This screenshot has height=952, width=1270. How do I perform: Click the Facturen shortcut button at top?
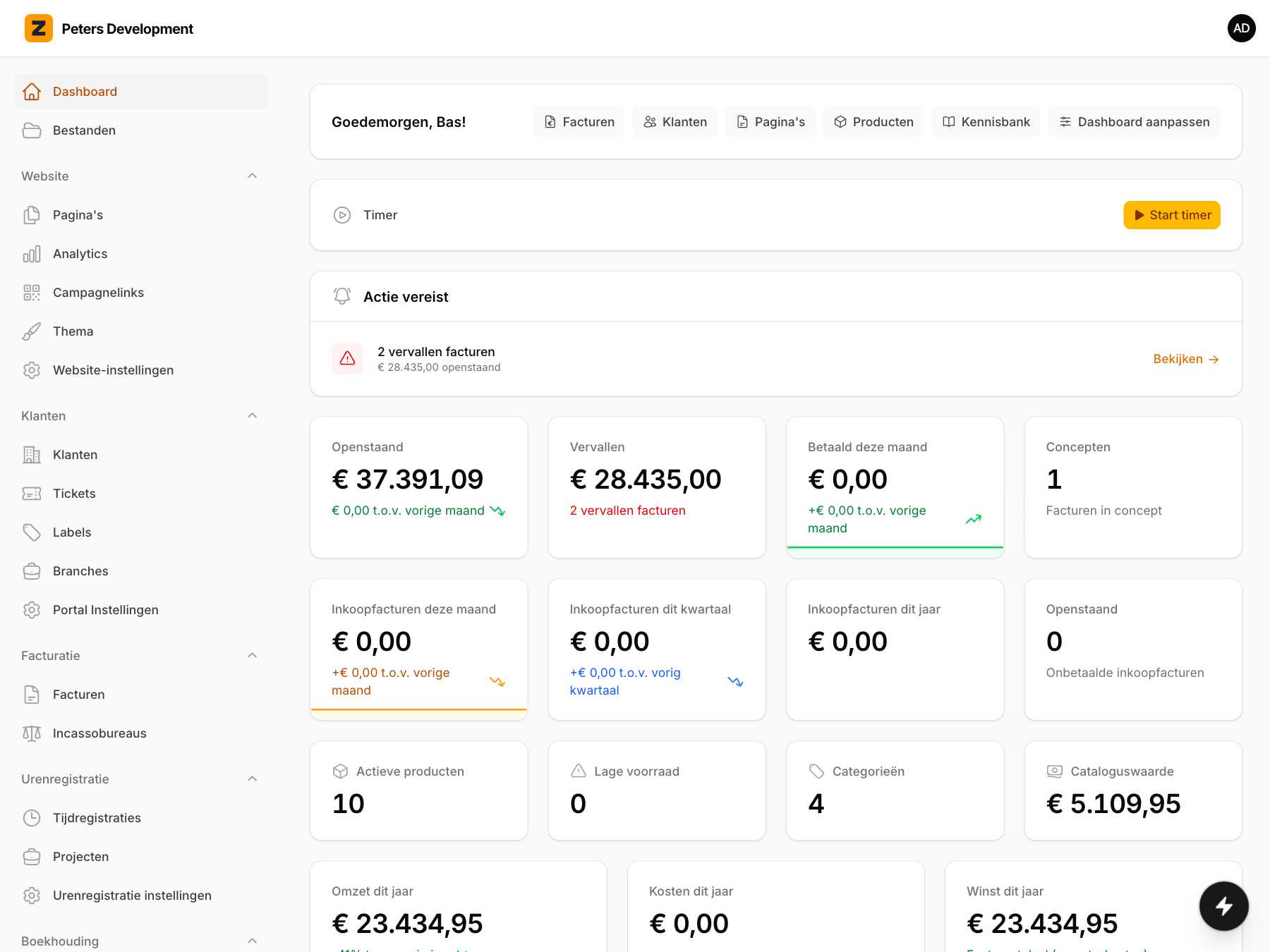pyautogui.click(x=579, y=122)
